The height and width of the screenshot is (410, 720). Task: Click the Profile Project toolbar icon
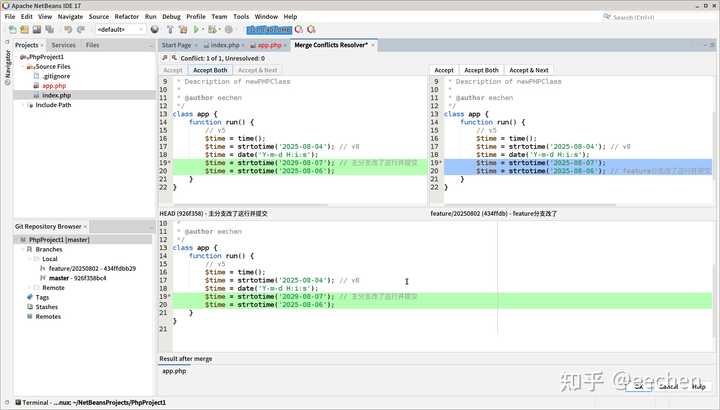point(228,29)
